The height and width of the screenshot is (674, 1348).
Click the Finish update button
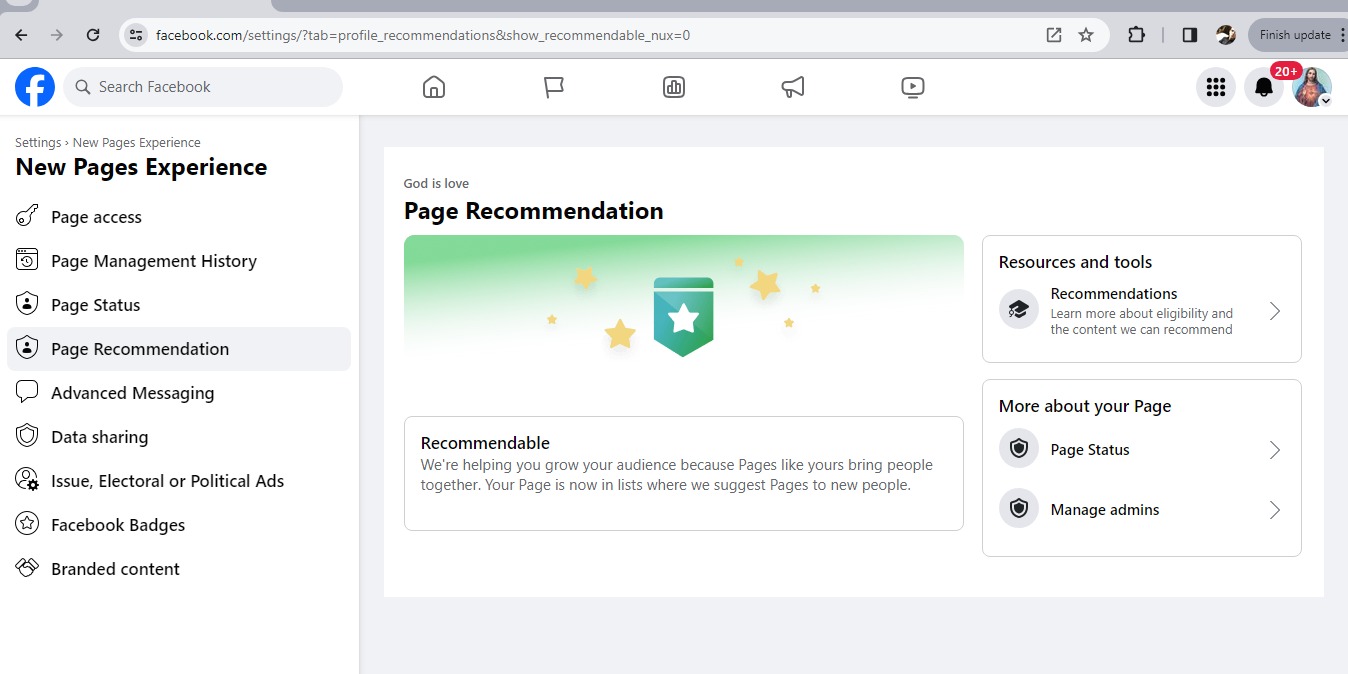coord(1295,35)
